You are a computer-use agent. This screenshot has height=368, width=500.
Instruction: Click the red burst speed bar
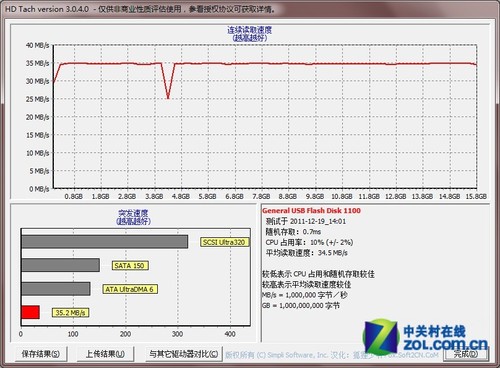pyautogui.click(x=31, y=312)
